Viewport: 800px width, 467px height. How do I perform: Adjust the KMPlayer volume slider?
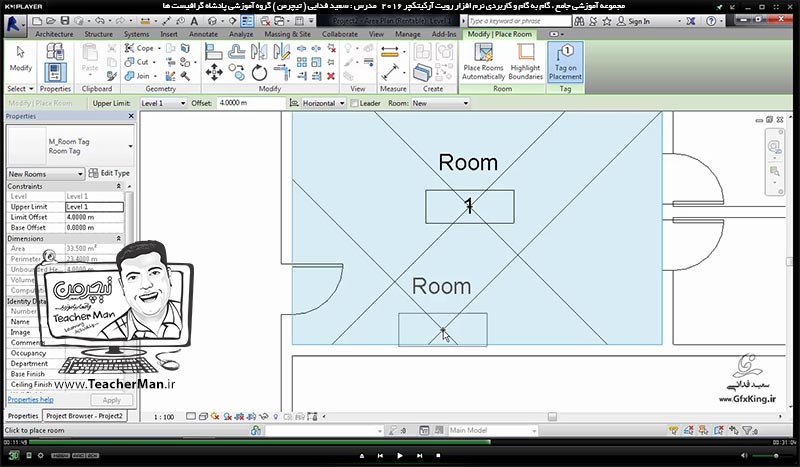767,455
